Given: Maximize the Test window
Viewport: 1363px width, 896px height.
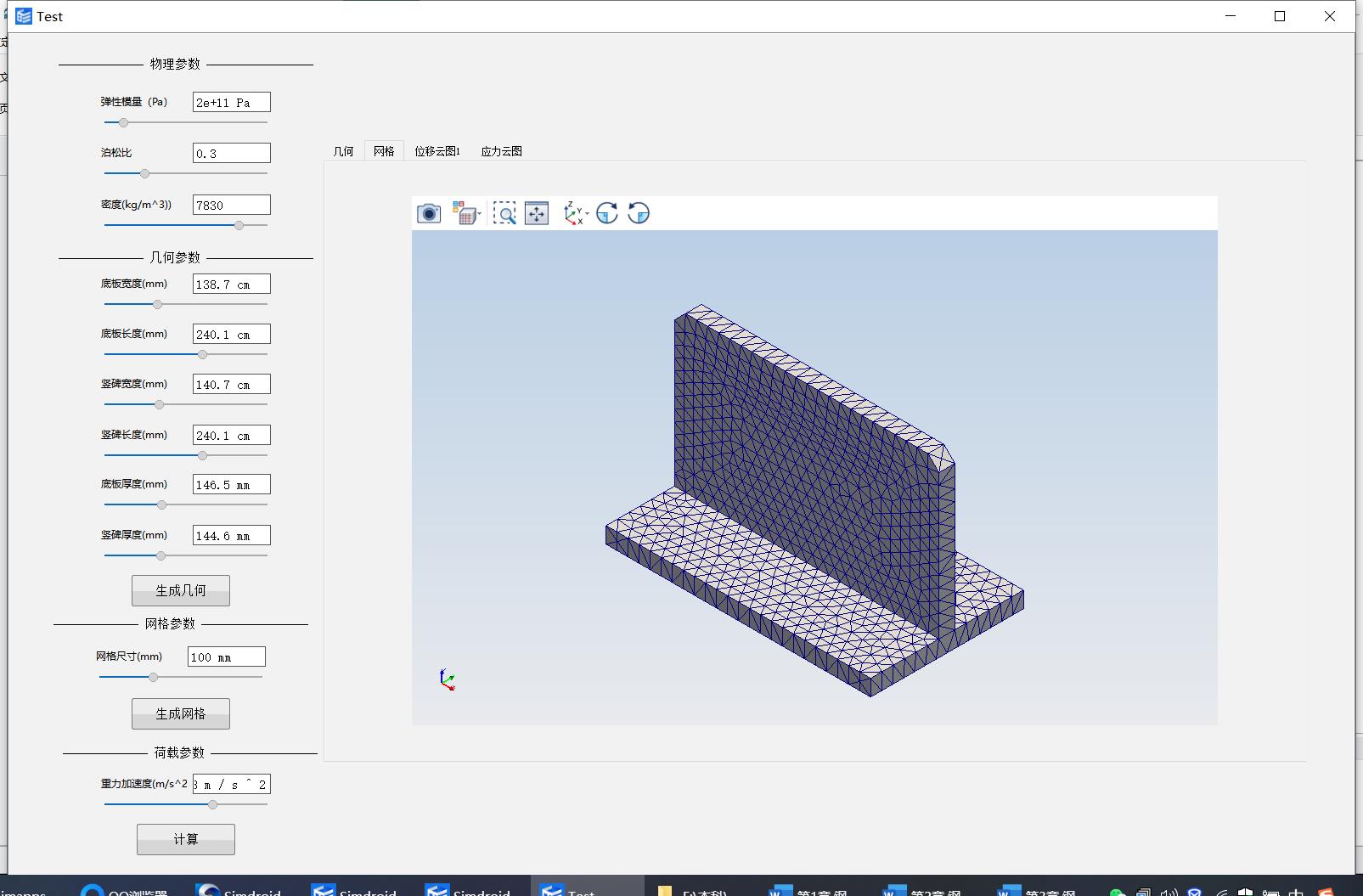Looking at the screenshot, I should point(1281,16).
